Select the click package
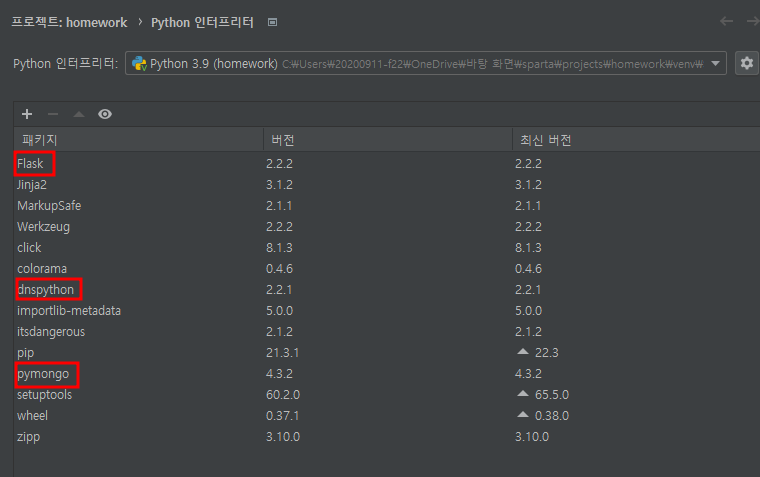The width and height of the screenshot is (760, 477). tap(29, 248)
